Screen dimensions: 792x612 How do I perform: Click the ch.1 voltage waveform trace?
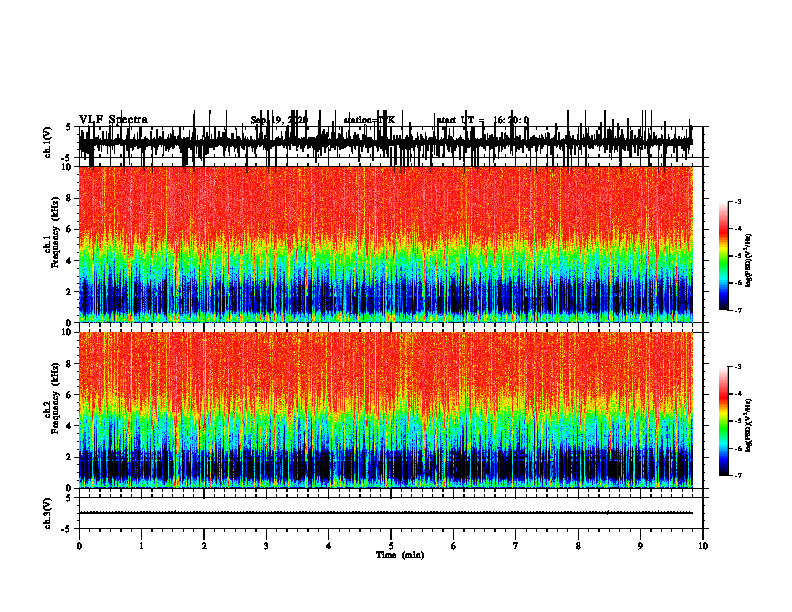click(x=386, y=142)
